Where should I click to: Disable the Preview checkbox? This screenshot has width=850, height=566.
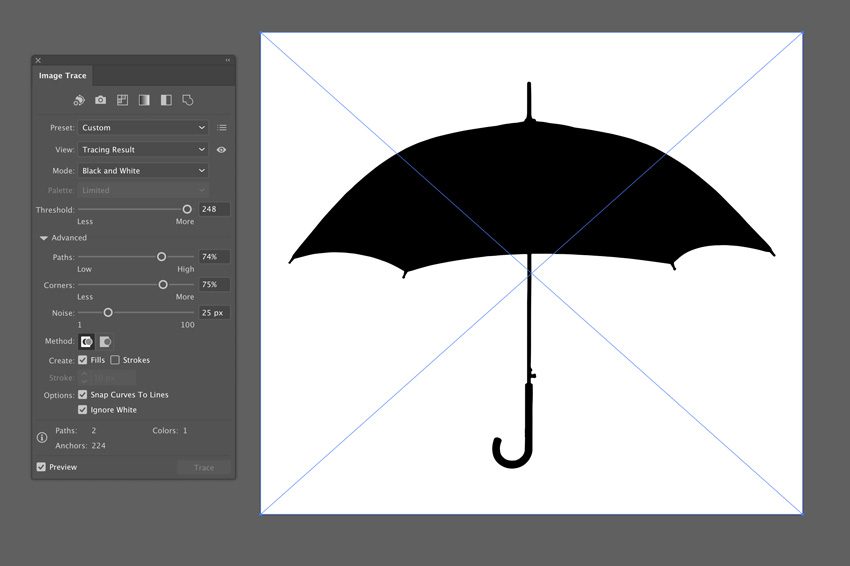(x=41, y=467)
